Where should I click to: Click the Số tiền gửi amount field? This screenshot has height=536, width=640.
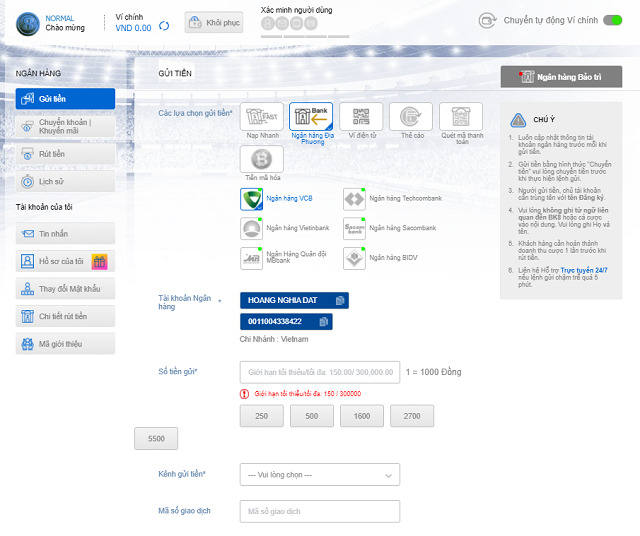point(320,372)
